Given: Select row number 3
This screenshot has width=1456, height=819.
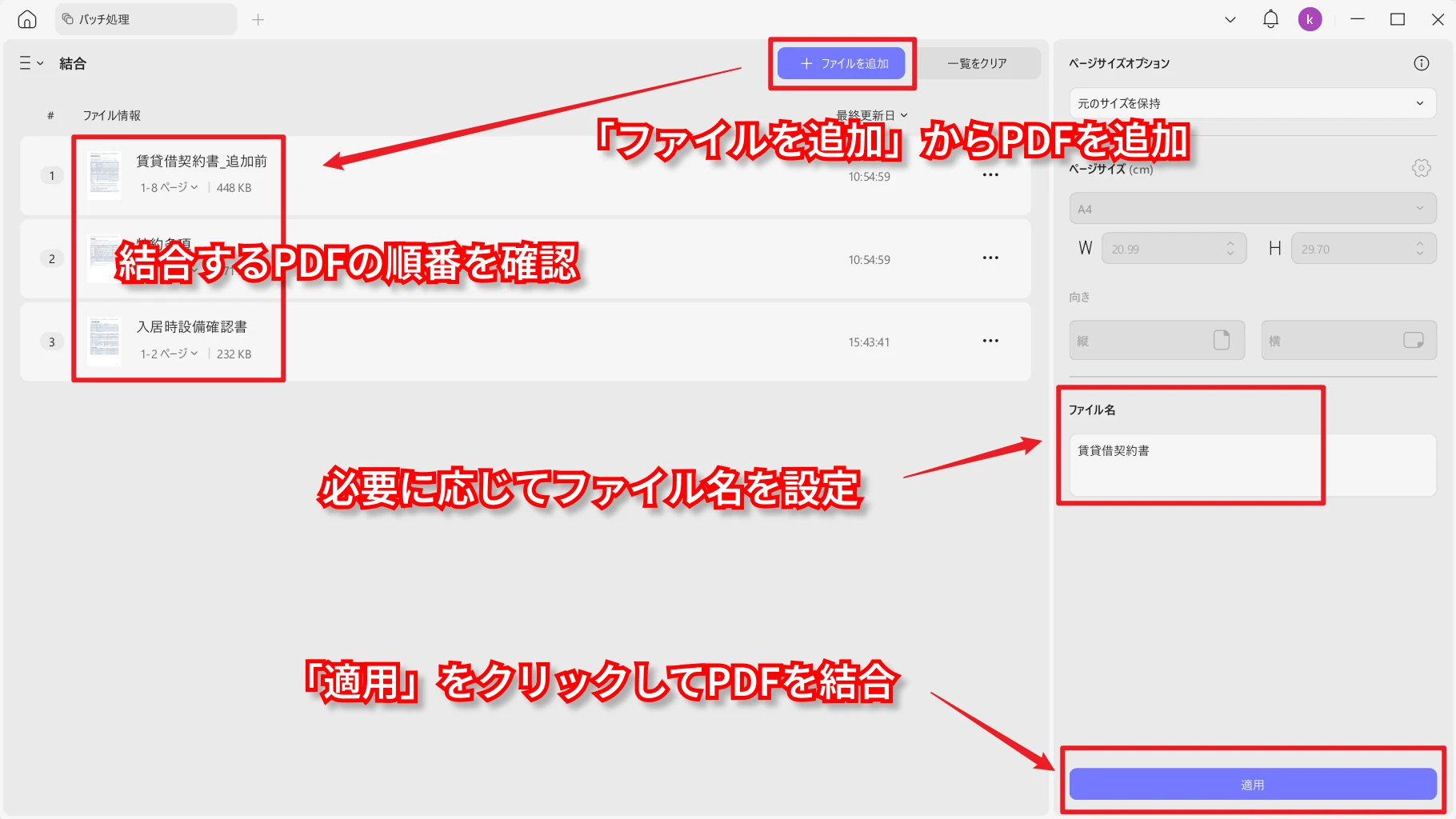Looking at the screenshot, I should 52,342.
